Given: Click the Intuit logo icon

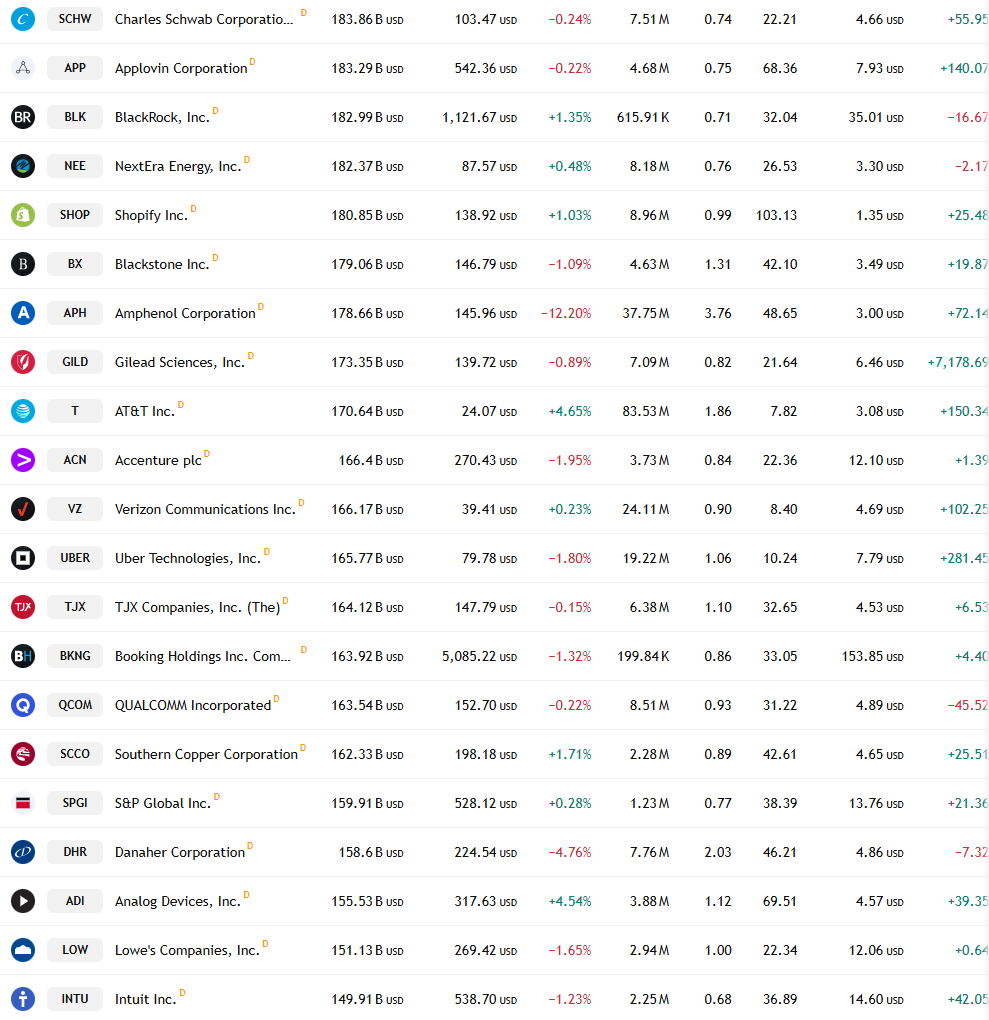Looking at the screenshot, I should pos(23,999).
